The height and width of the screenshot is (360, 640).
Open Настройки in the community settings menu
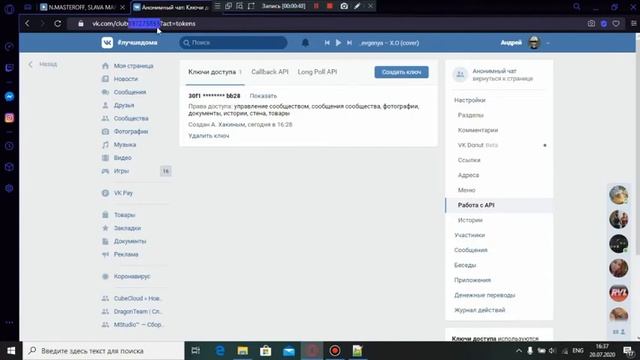pos(469,100)
